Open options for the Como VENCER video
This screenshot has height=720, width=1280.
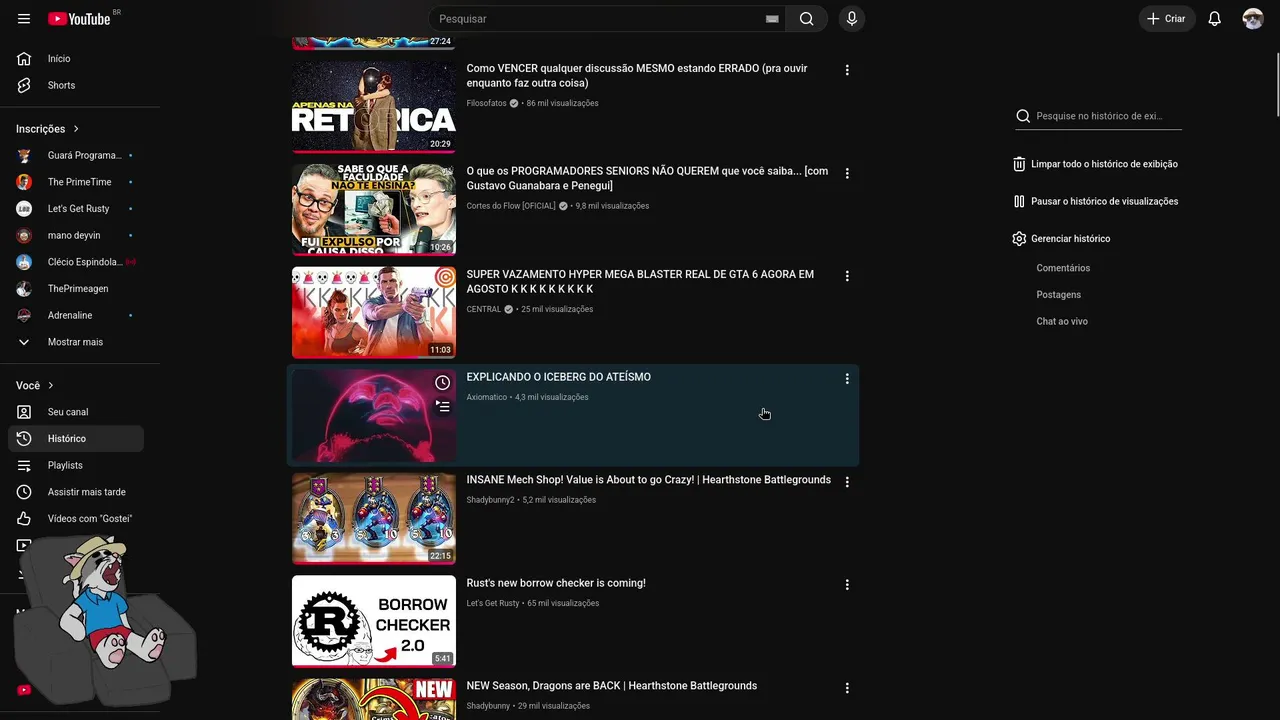point(847,70)
